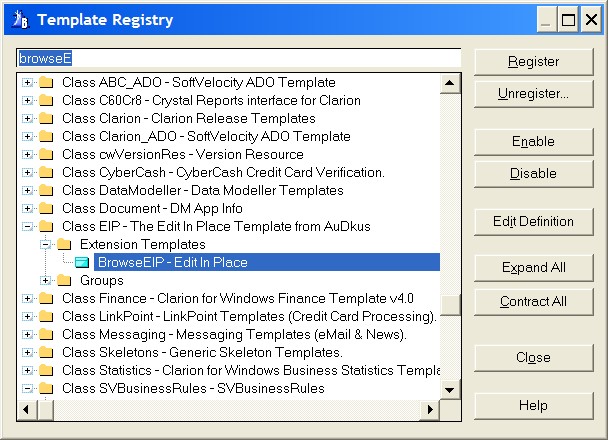This screenshot has width=608, height=440.
Task: Click the folder icon of Class Skeletons
Action: click(x=46, y=352)
